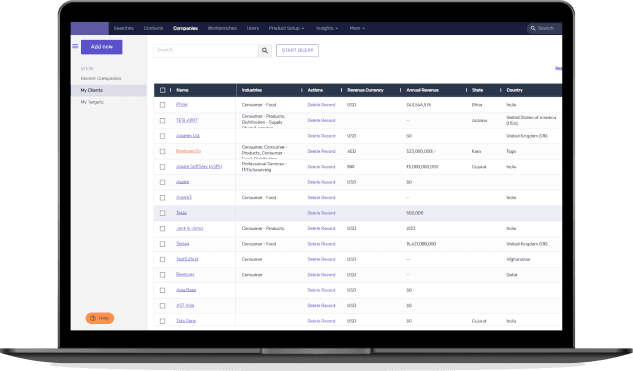Click the column handle before State header
This screenshot has height=371, width=633.
point(466,90)
